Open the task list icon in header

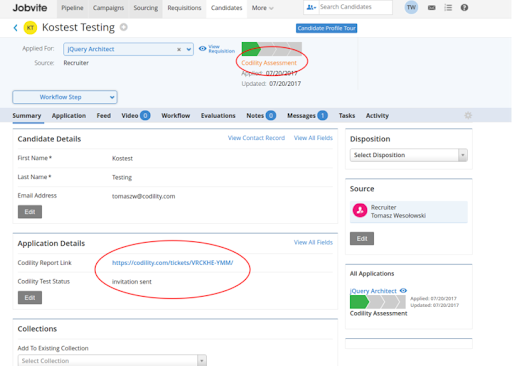point(448,8)
